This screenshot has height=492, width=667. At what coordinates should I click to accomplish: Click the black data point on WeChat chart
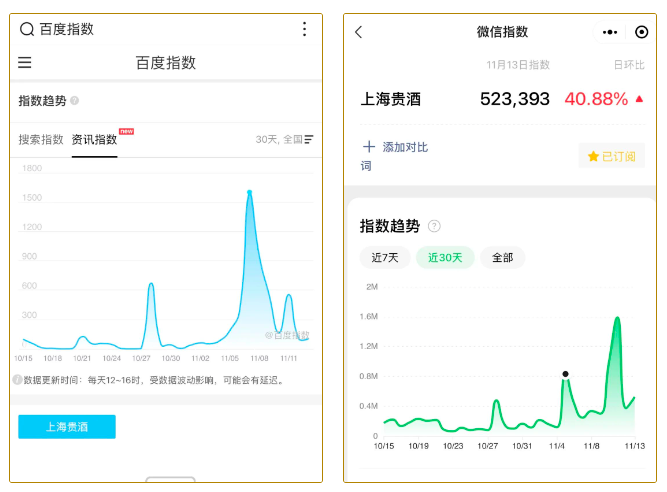click(565, 374)
